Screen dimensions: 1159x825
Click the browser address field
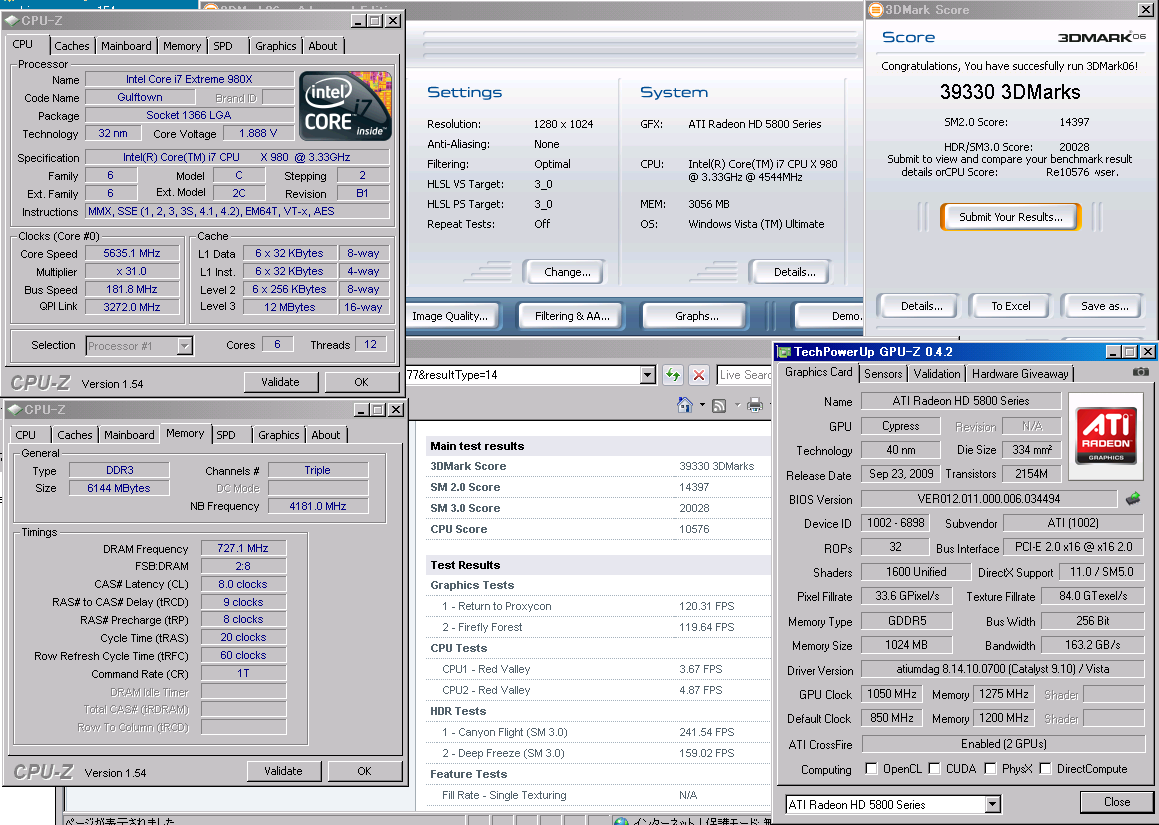click(x=523, y=375)
